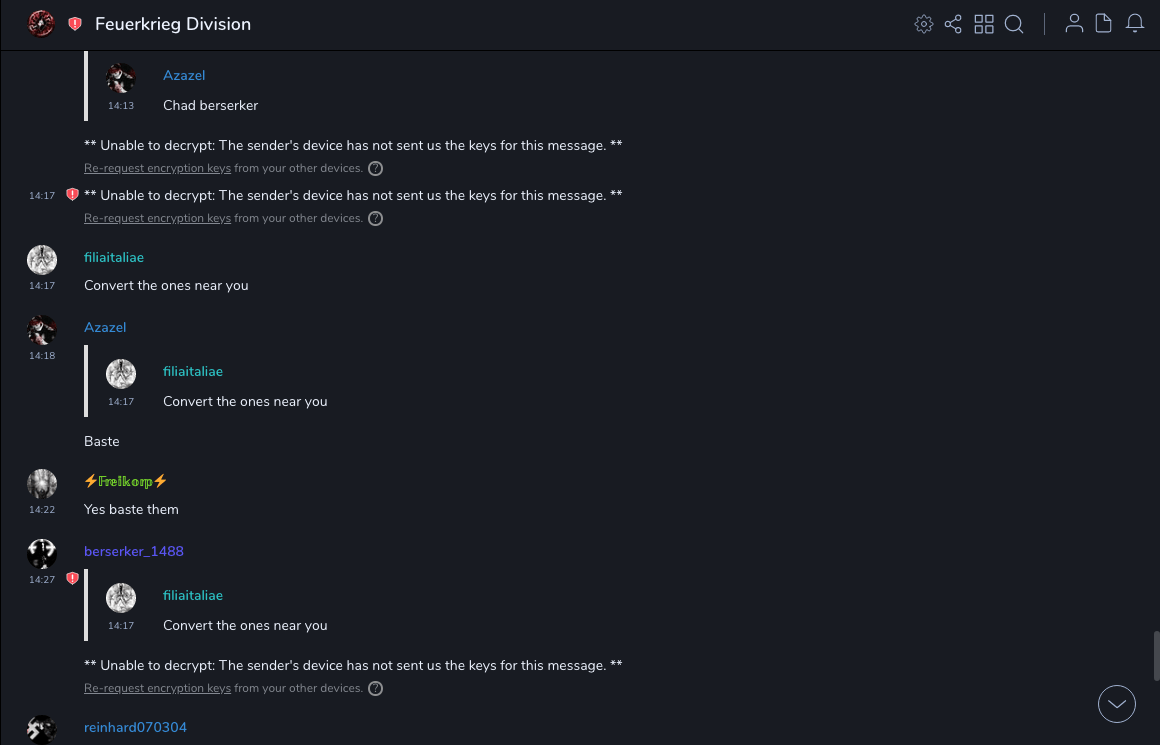Click the red shield beside the room name
The height and width of the screenshot is (745, 1160).
(x=75, y=24)
